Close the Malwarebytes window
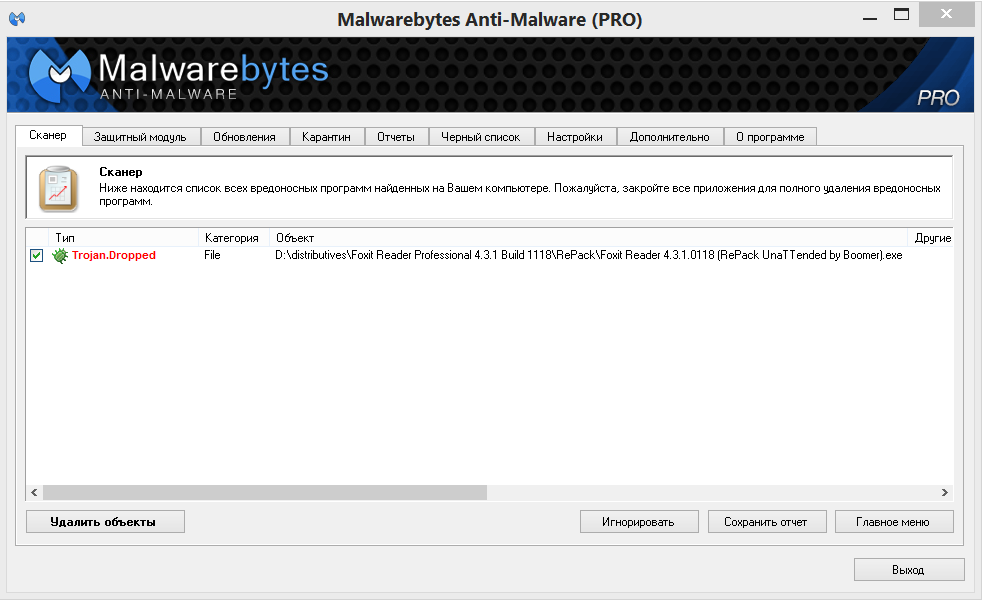This screenshot has height=600, width=983. [x=947, y=14]
